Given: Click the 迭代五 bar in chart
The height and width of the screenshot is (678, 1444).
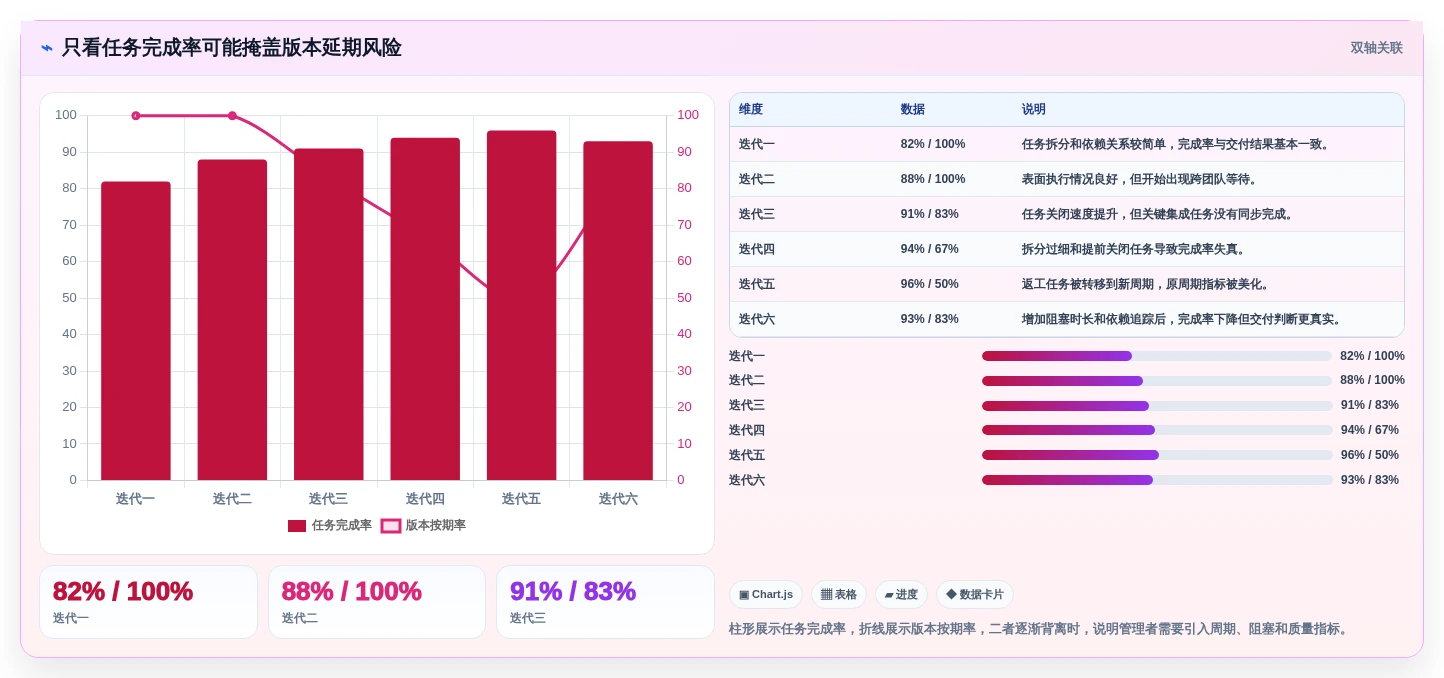Looking at the screenshot, I should pos(522,305).
